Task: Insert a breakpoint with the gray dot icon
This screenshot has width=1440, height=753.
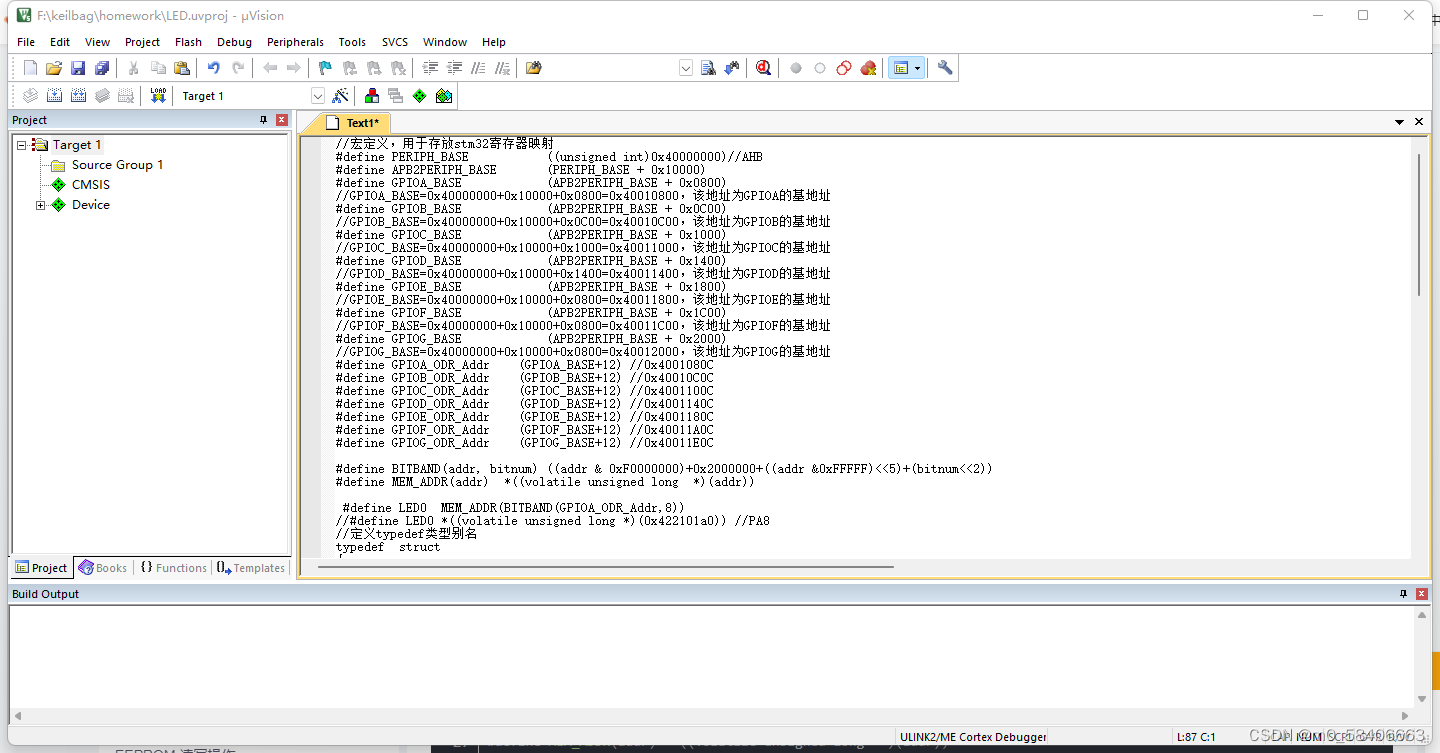Action: (x=796, y=68)
